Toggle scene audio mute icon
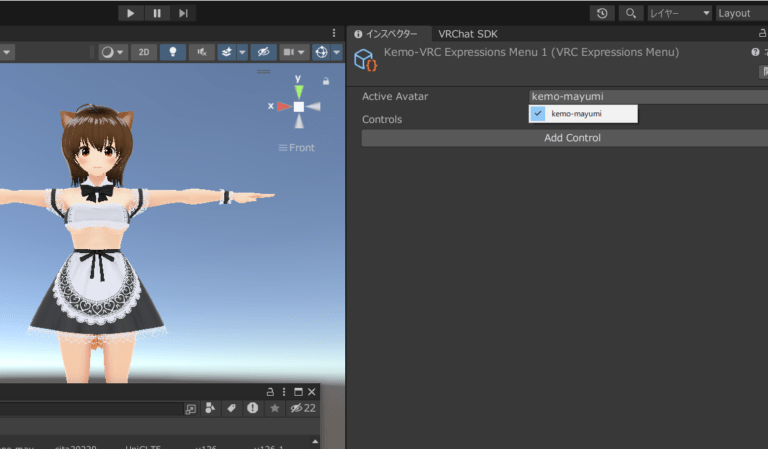This screenshot has width=768, height=449. pyautogui.click(x=202, y=52)
